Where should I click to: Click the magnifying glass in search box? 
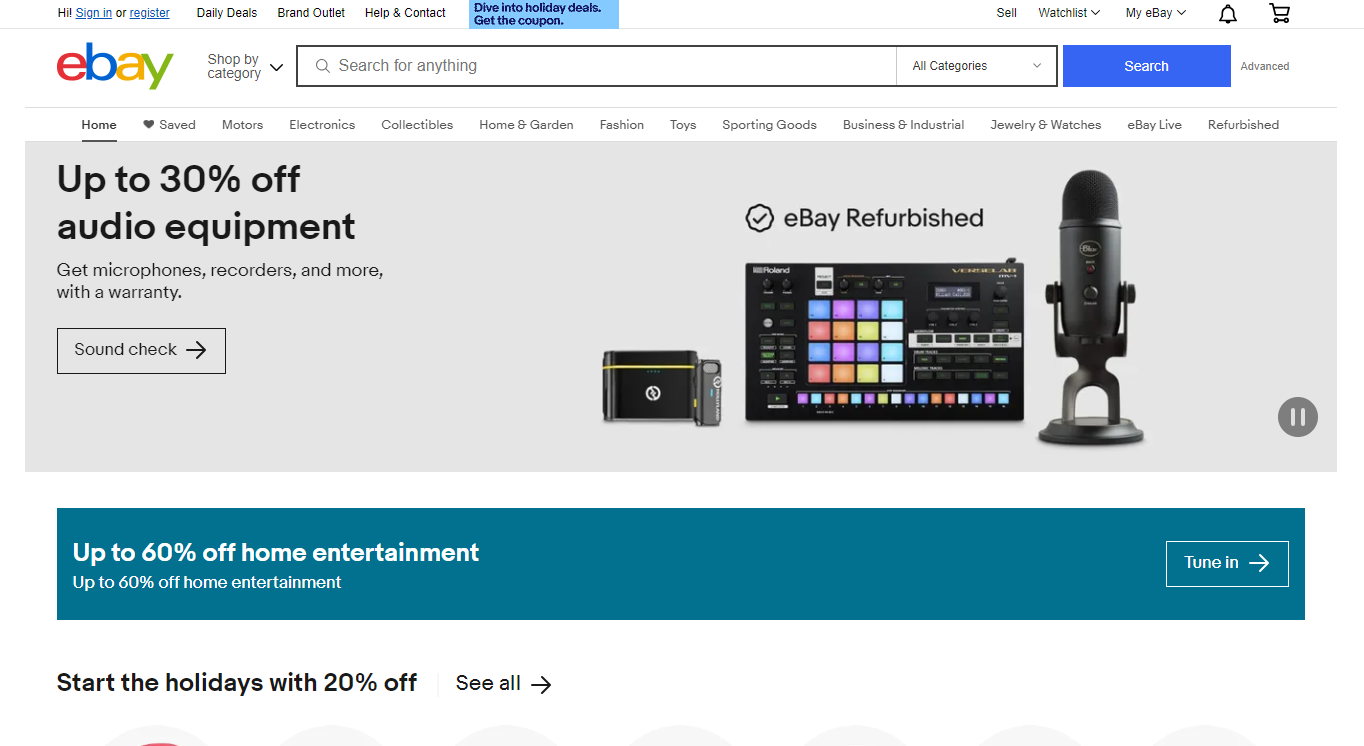point(322,66)
